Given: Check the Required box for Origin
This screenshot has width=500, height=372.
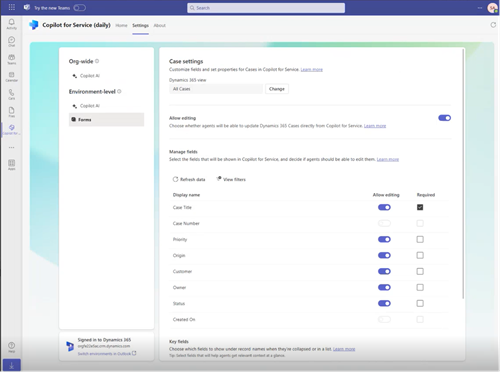Looking at the screenshot, I should pos(420,255).
